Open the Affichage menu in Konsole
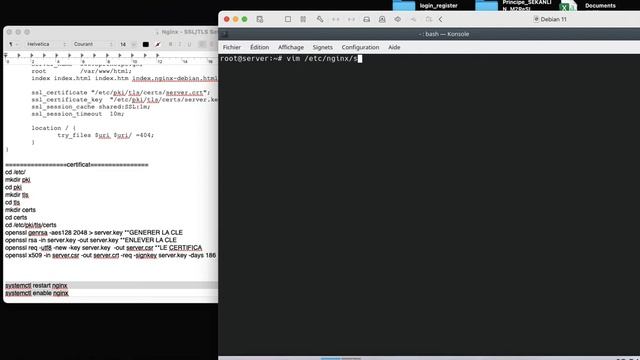Image resolution: width=640 pixels, height=360 pixels. (291, 47)
